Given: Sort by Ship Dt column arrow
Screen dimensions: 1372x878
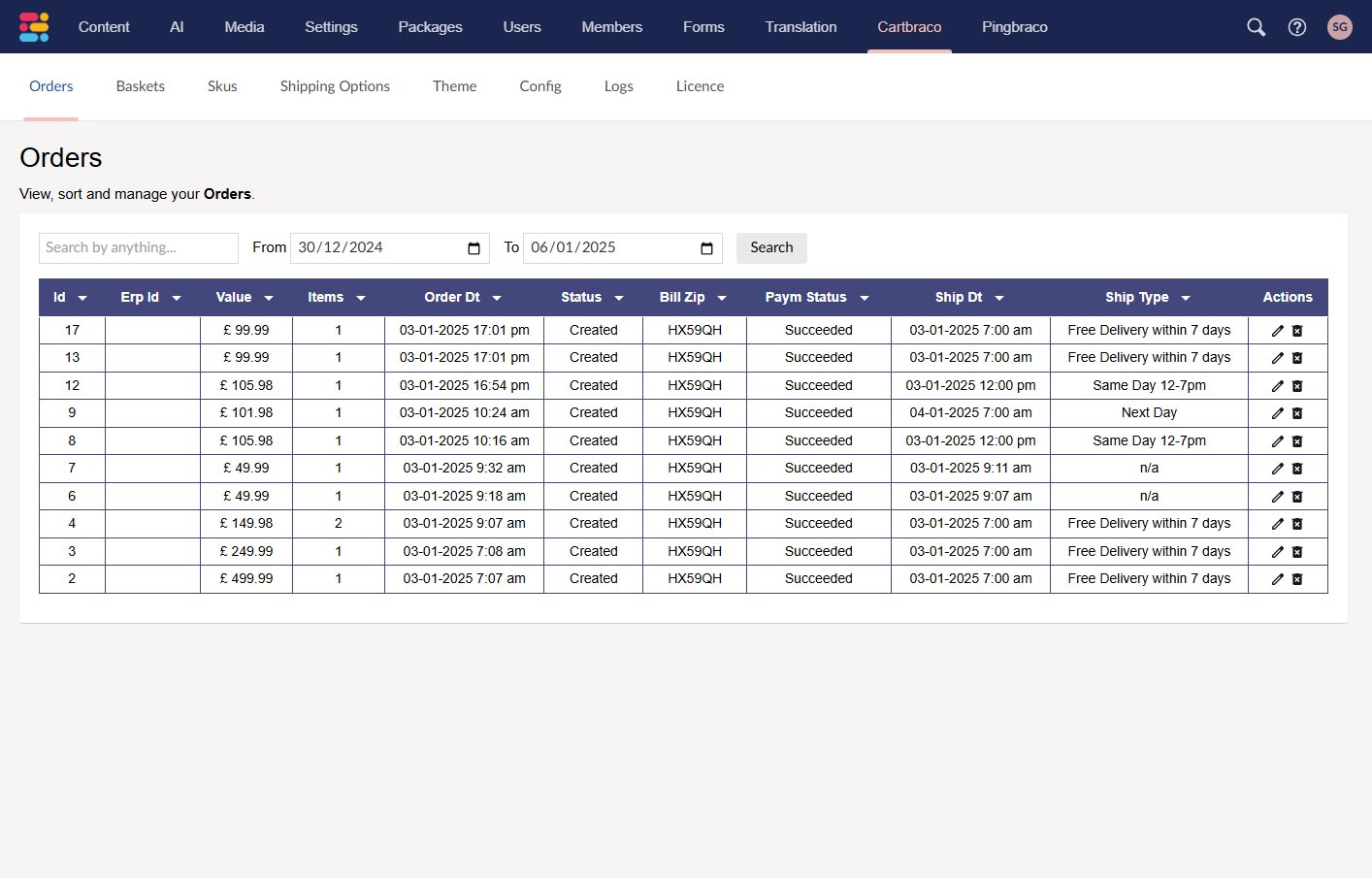Looking at the screenshot, I should tap(999, 298).
